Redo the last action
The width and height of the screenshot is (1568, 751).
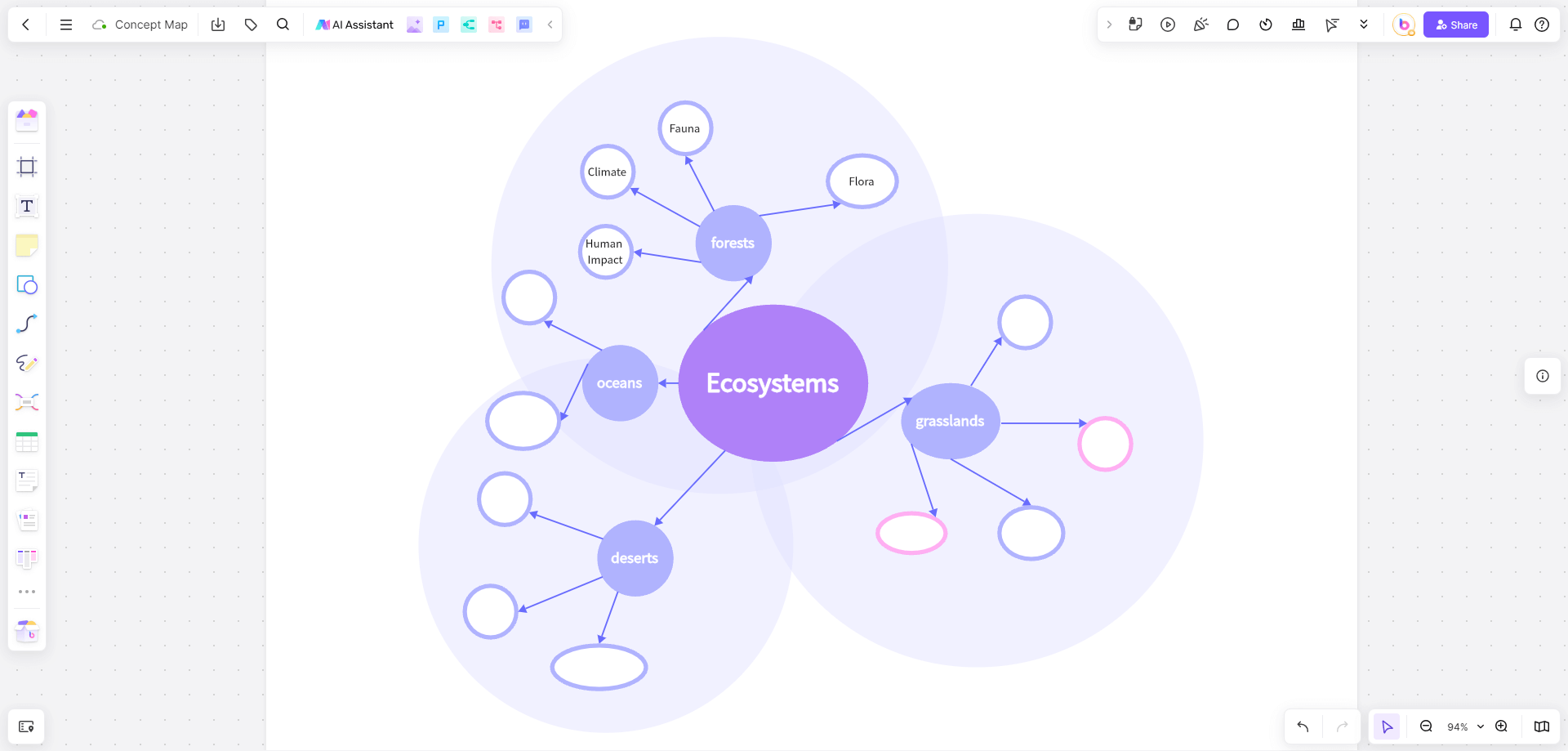1342,726
